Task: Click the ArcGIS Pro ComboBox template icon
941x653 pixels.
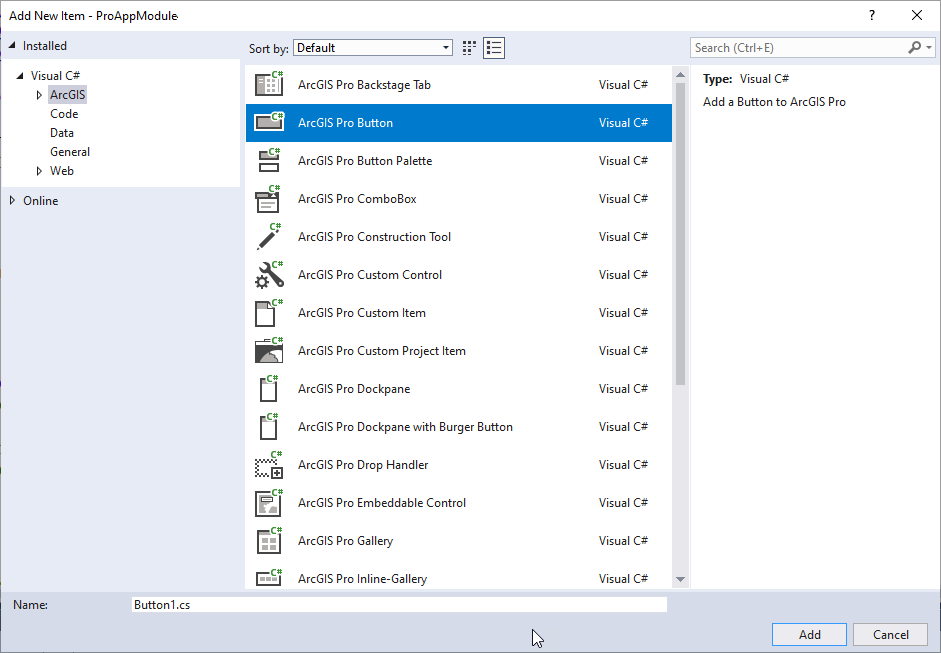Action: [268, 199]
